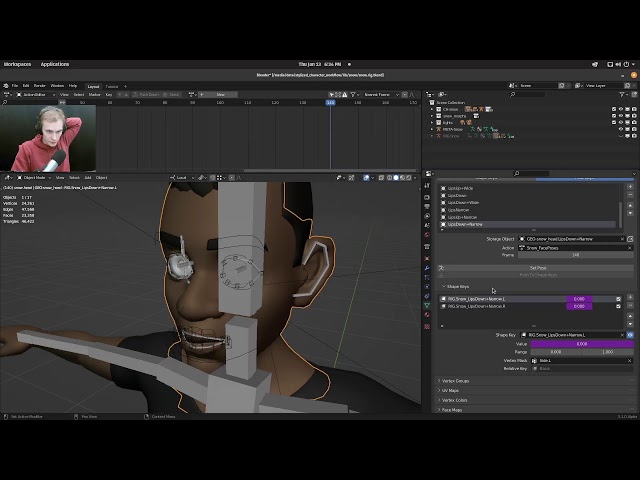The height and width of the screenshot is (480, 640).
Task: Toggle proportional editing in viewport
Action: tap(232, 178)
